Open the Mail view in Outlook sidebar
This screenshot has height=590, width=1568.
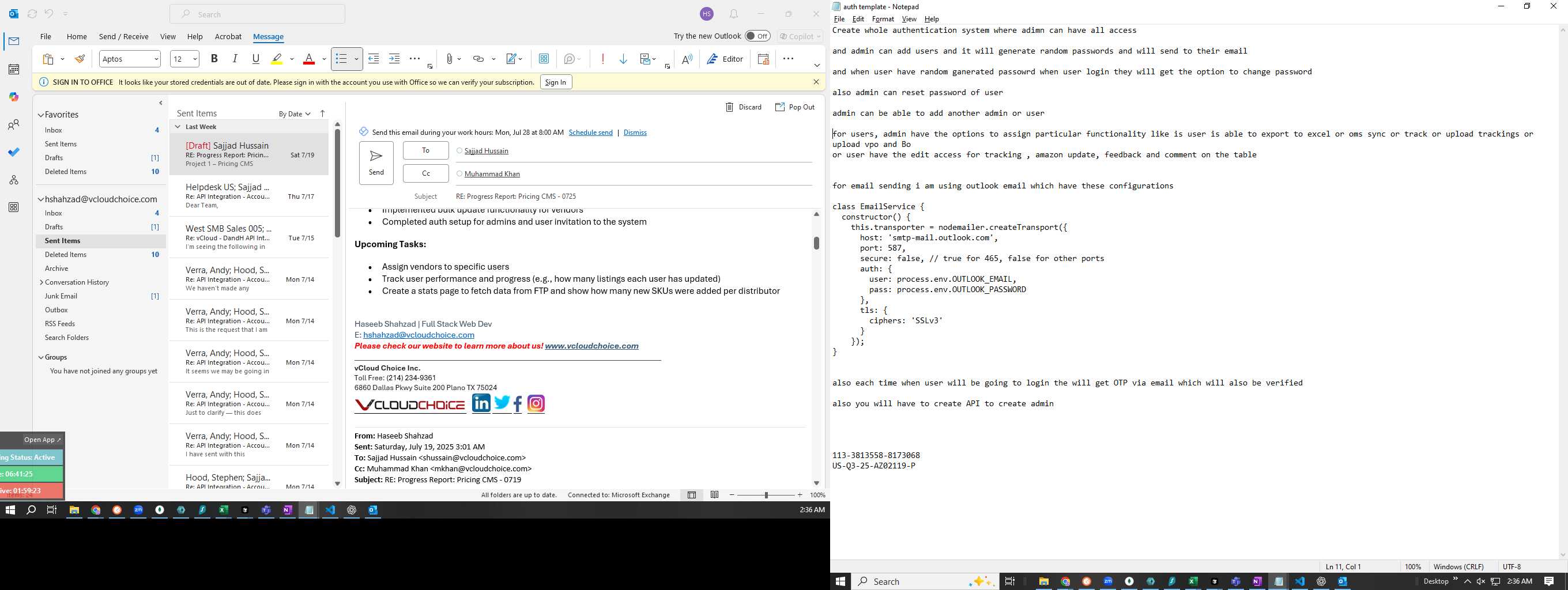point(13,41)
